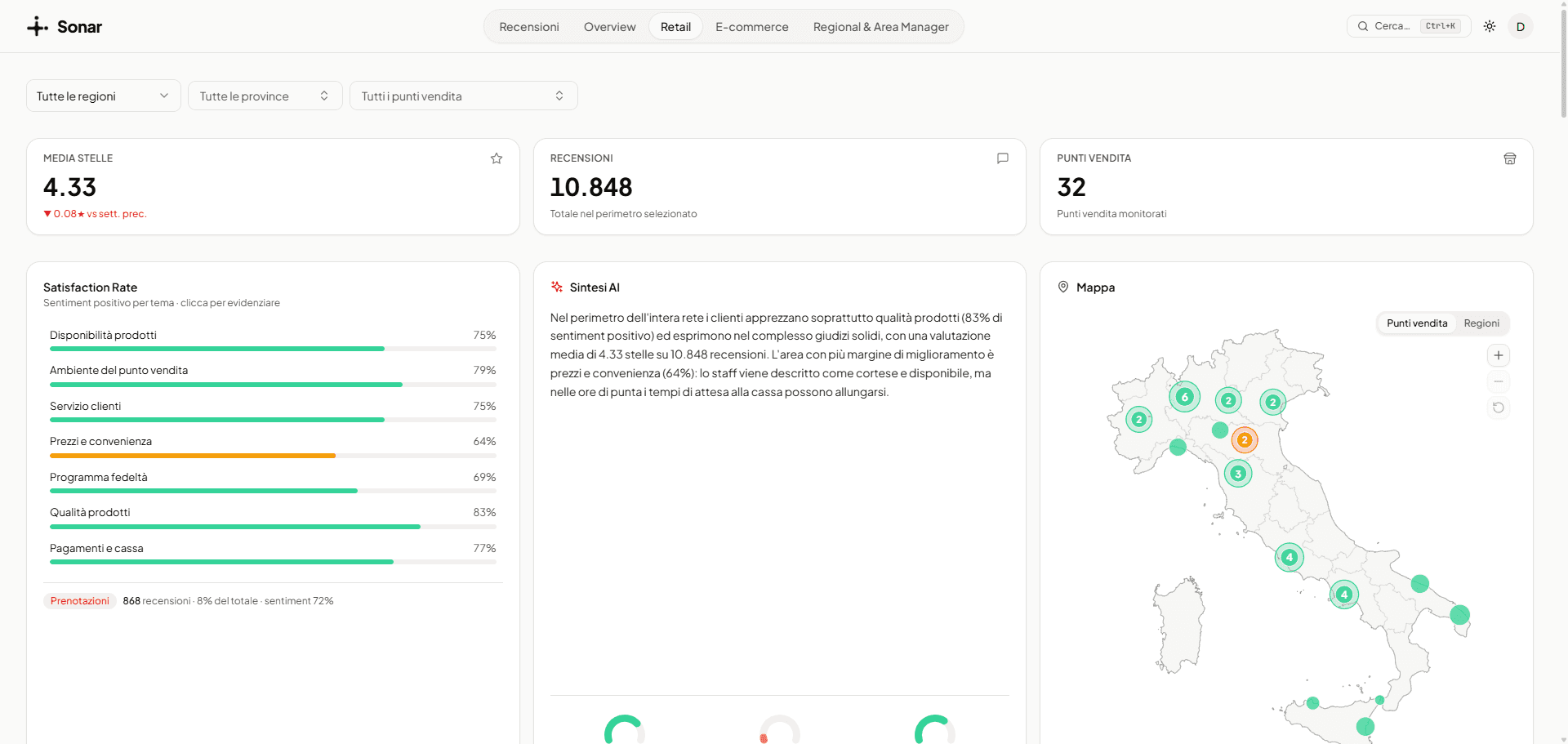Reset the map view with rotate icon
Image resolution: width=1568 pixels, height=744 pixels.
pyautogui.click(x=1499, y=408)
